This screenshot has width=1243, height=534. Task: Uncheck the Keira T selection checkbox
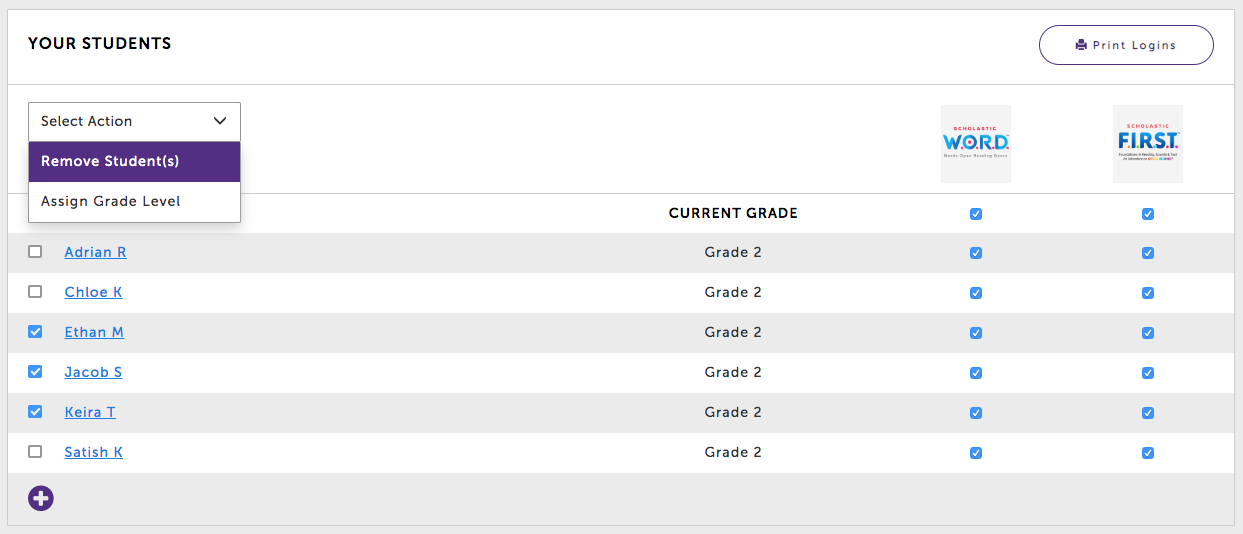coord(35,412)
